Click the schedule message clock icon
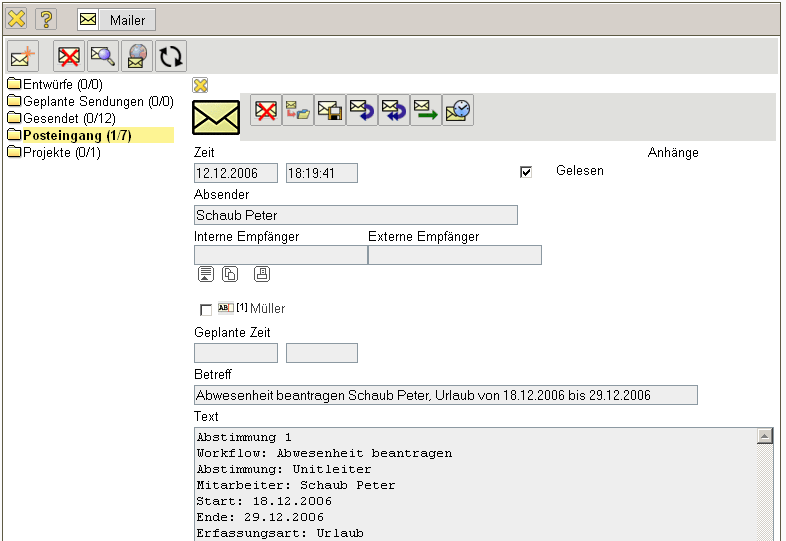 (458, 111)
